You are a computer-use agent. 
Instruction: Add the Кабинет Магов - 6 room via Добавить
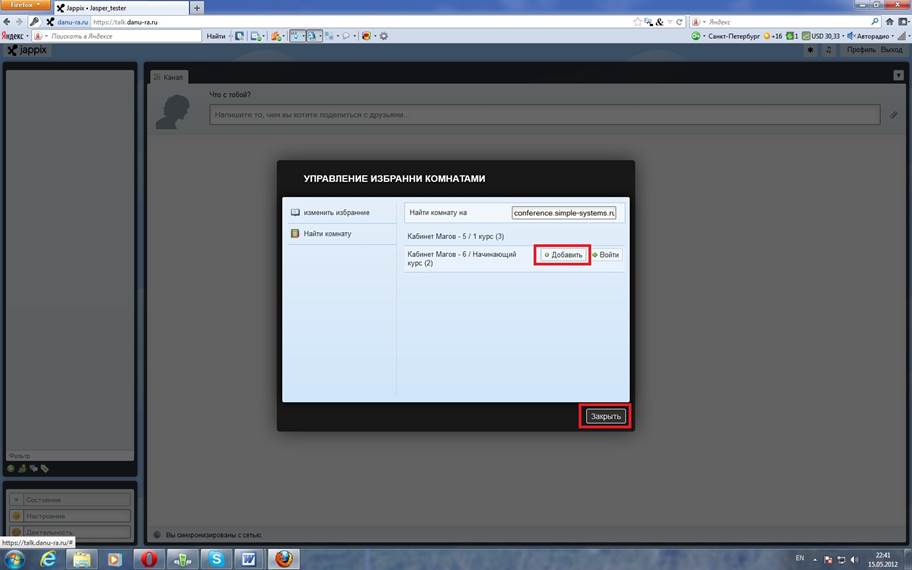pyautogui.click(x=562, y=255)
